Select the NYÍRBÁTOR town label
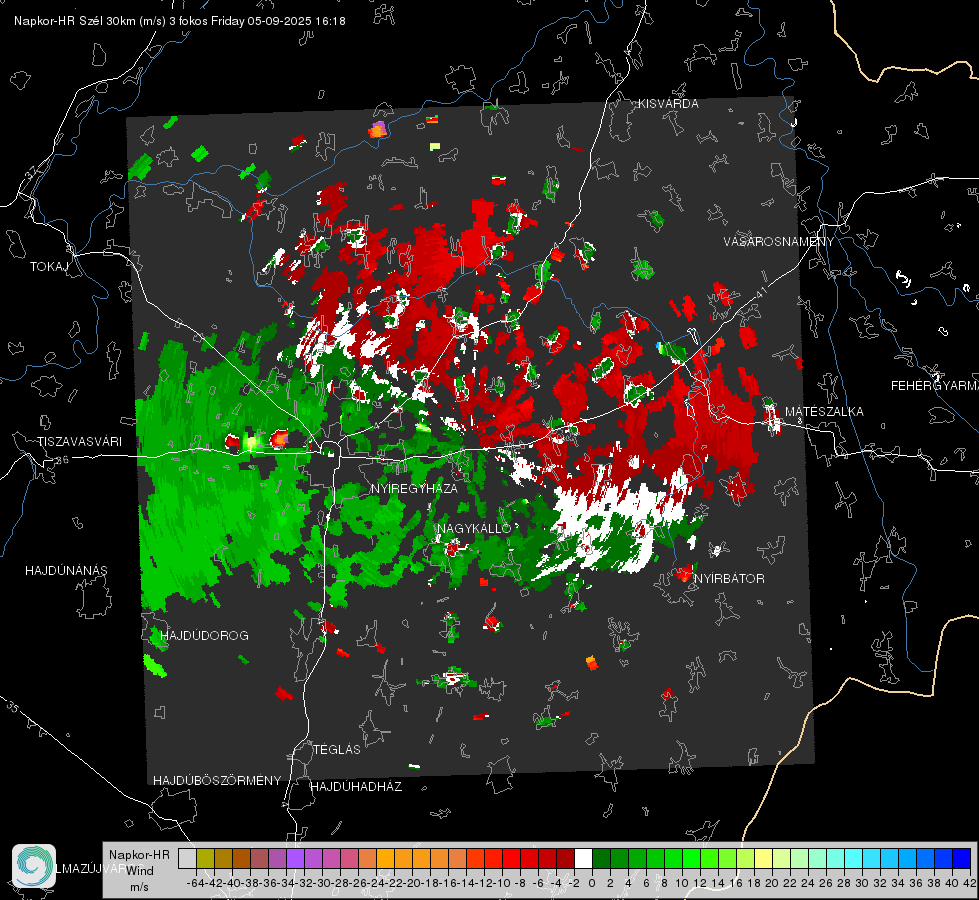Viewport: 979px width, 900px height. (729, 578)
